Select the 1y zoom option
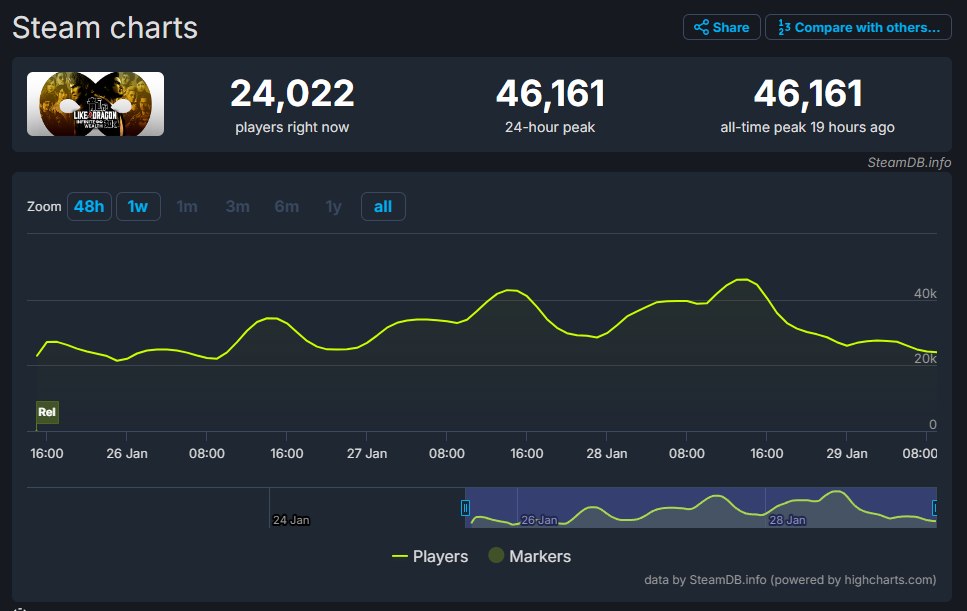The image size is (967, 611). coord(334,207)
